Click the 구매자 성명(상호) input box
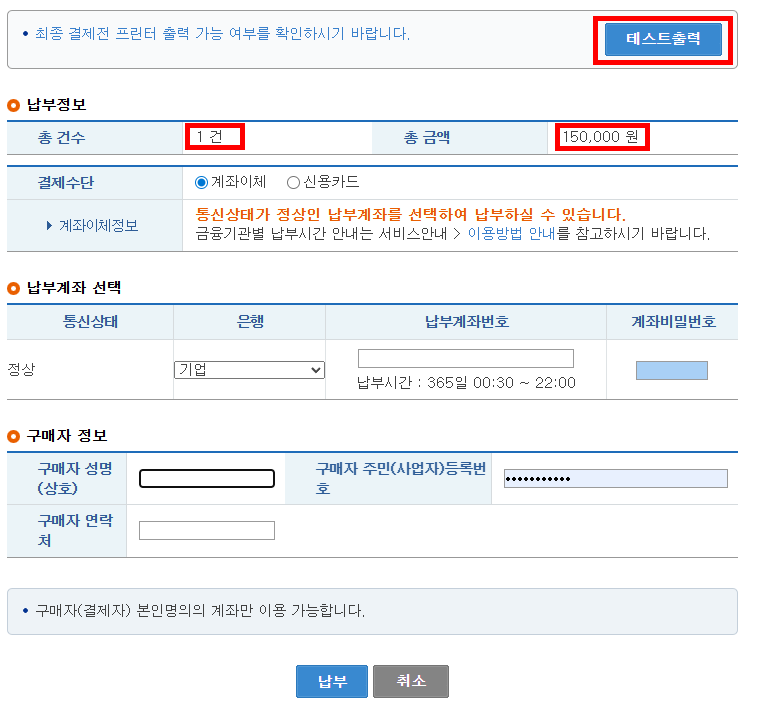 click(206, 478)
